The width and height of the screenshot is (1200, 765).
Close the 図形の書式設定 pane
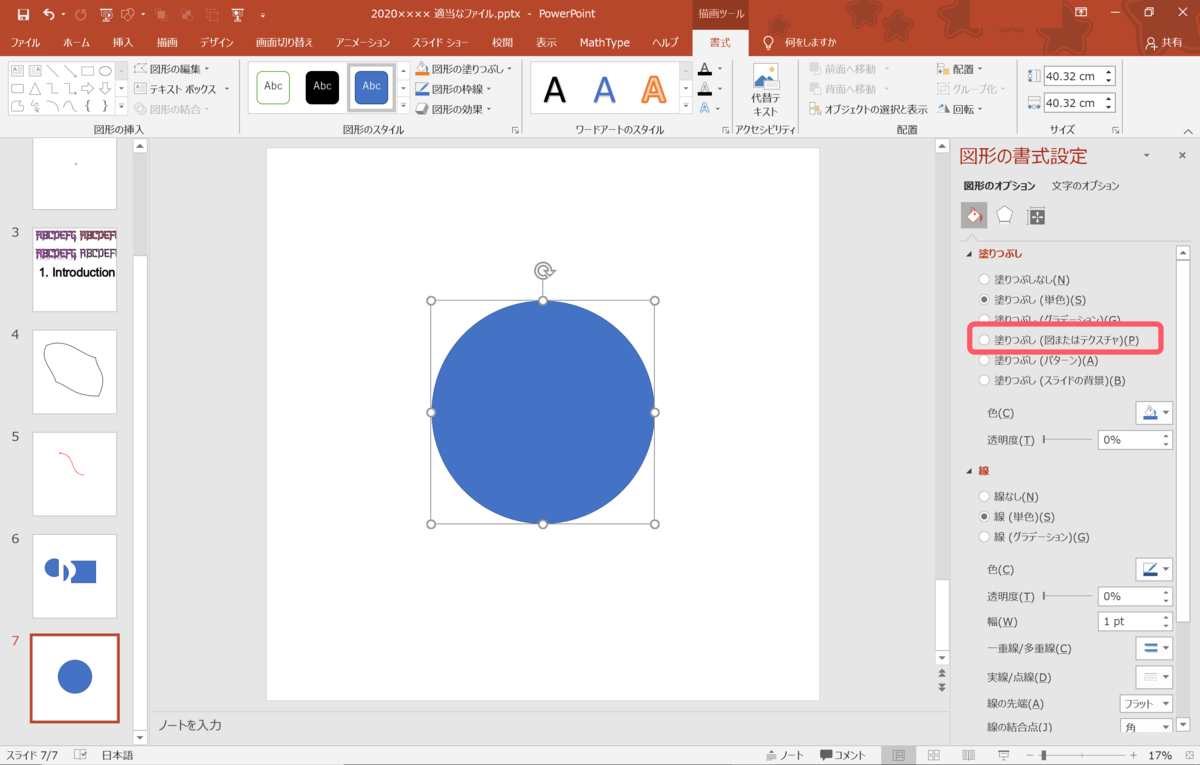(x=1182, y=156)
